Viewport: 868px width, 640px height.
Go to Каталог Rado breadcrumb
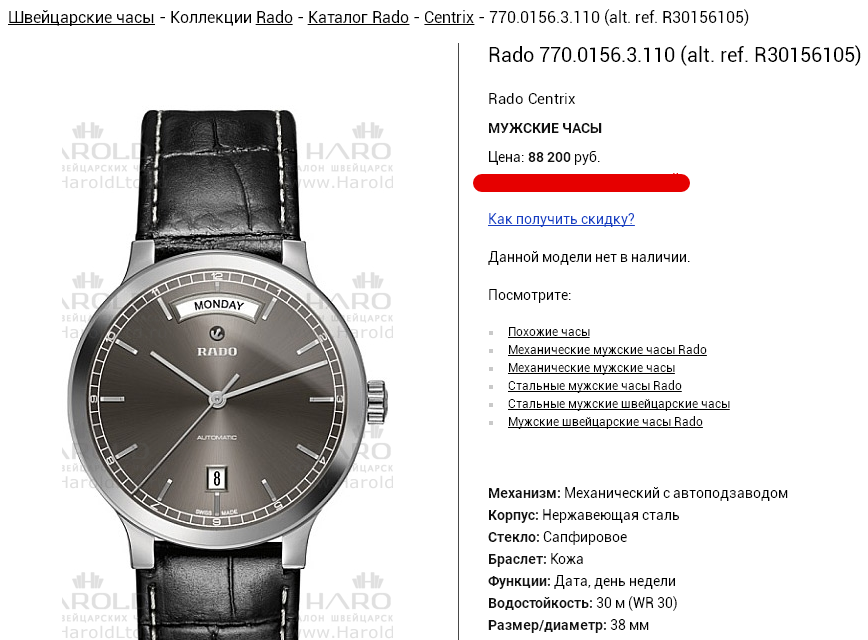click(358, 17)
